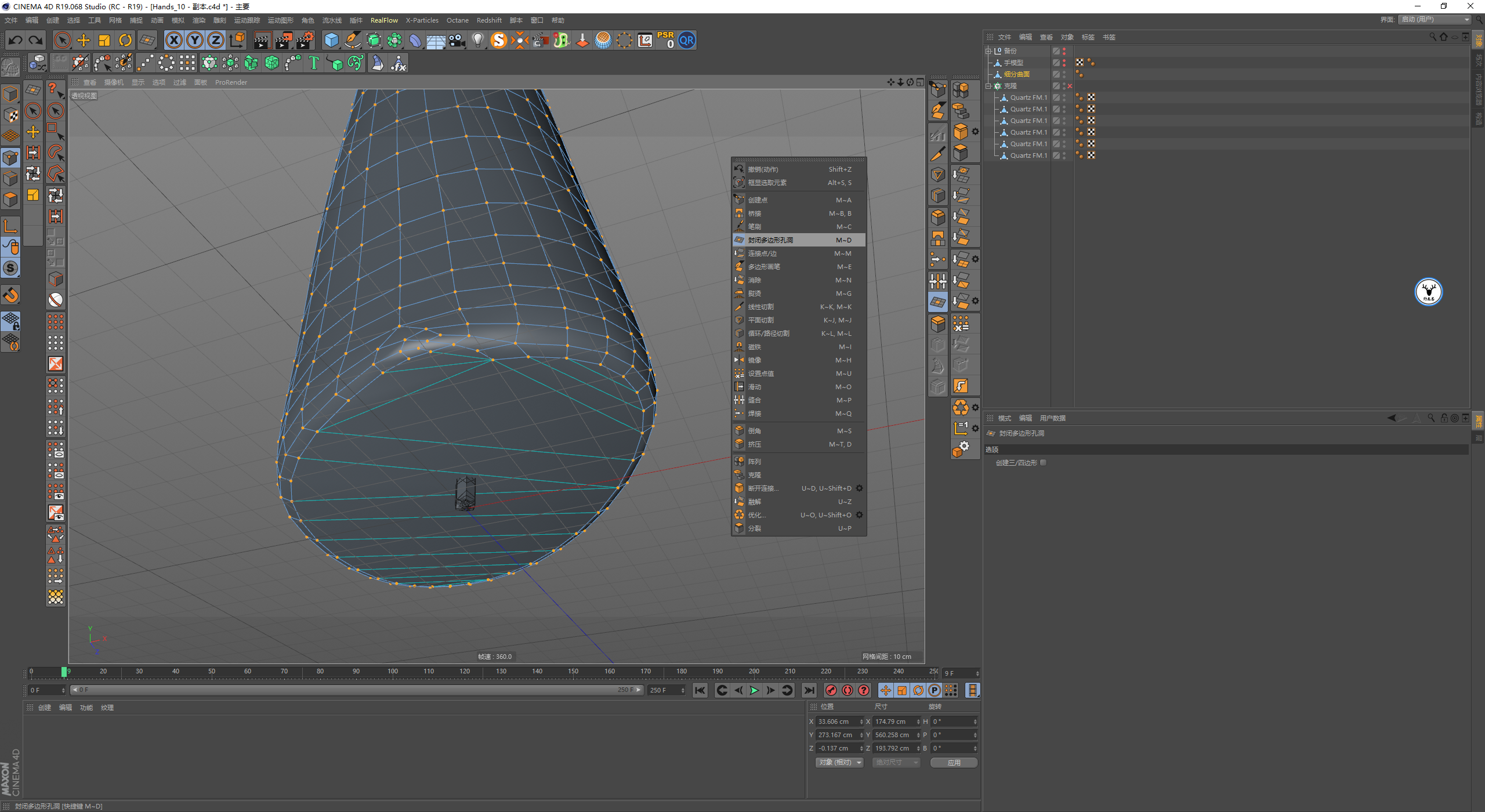Click the light bulb icon
Image resolution: width=1485 pixels, height=812 pixels.
pyautogui.click(x=477, y=40)
